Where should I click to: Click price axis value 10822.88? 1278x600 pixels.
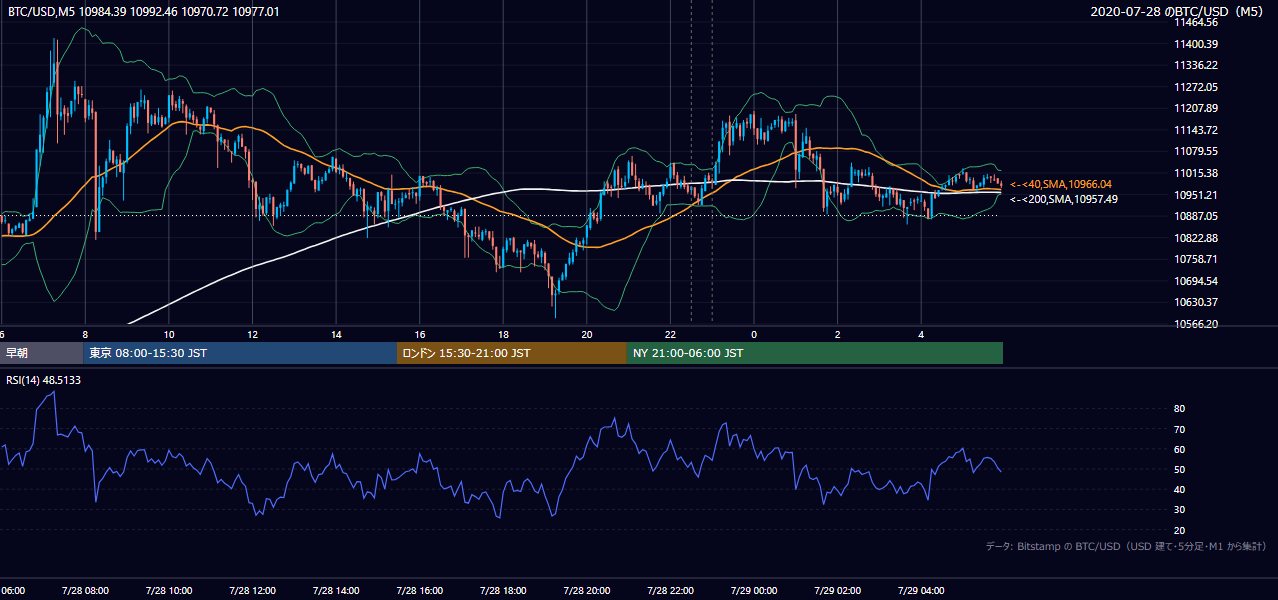pos(1196,238)
